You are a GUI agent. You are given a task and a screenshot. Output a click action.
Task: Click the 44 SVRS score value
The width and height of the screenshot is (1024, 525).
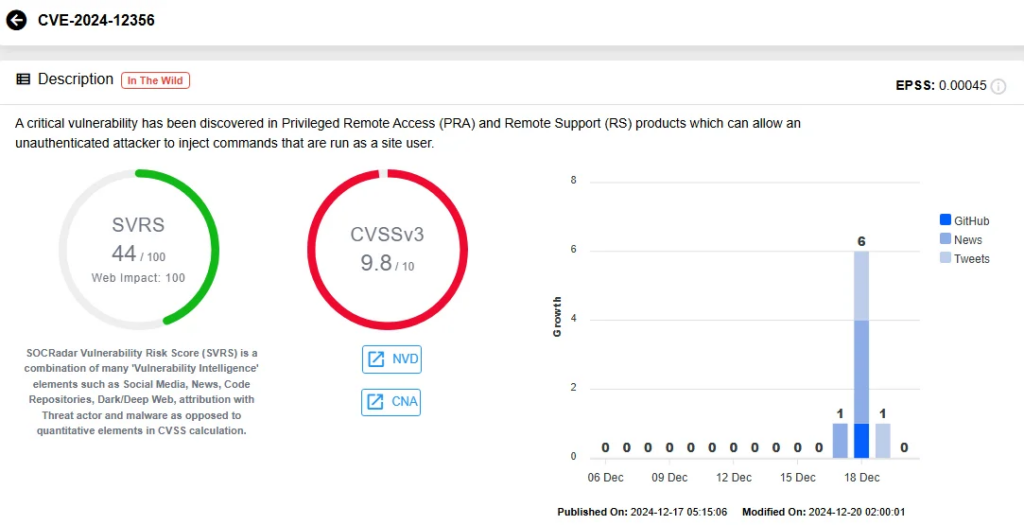tap(124, 253)
